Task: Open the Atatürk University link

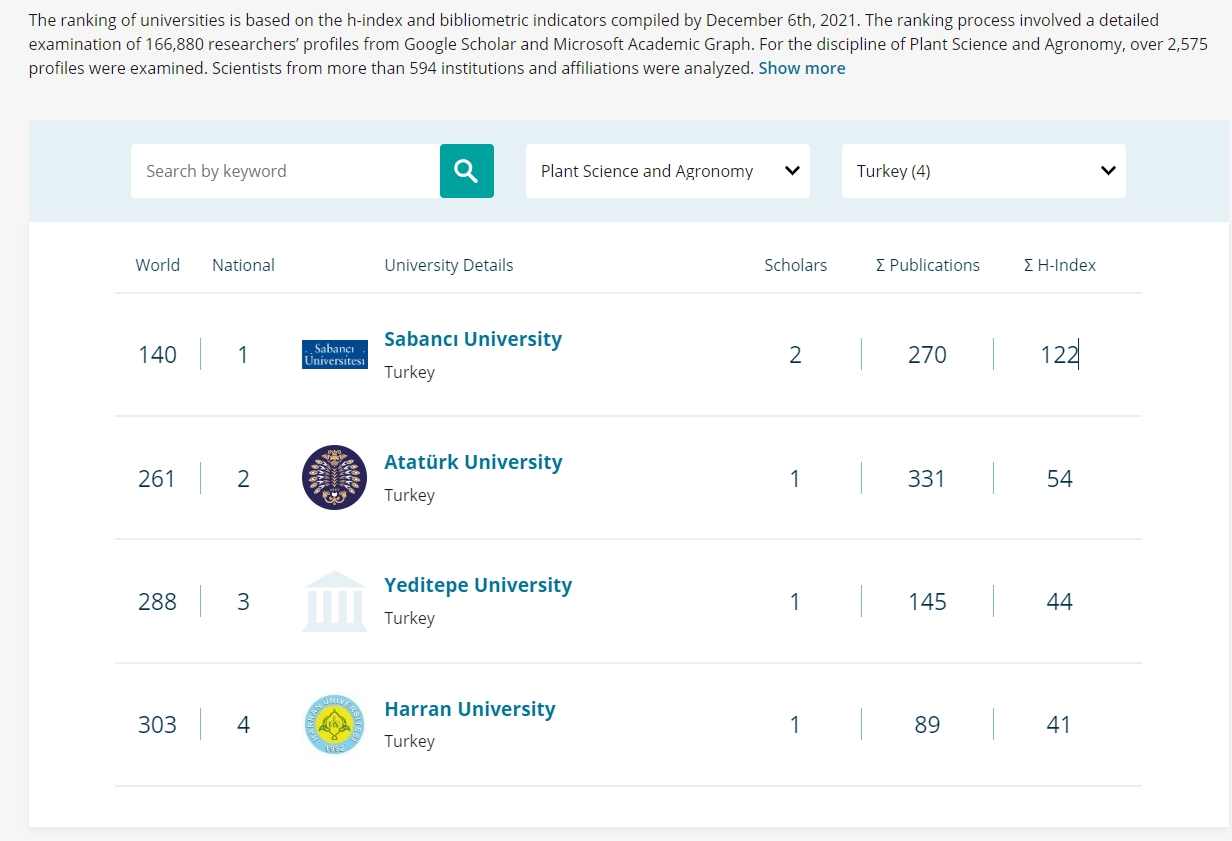Action: point(473,462)
